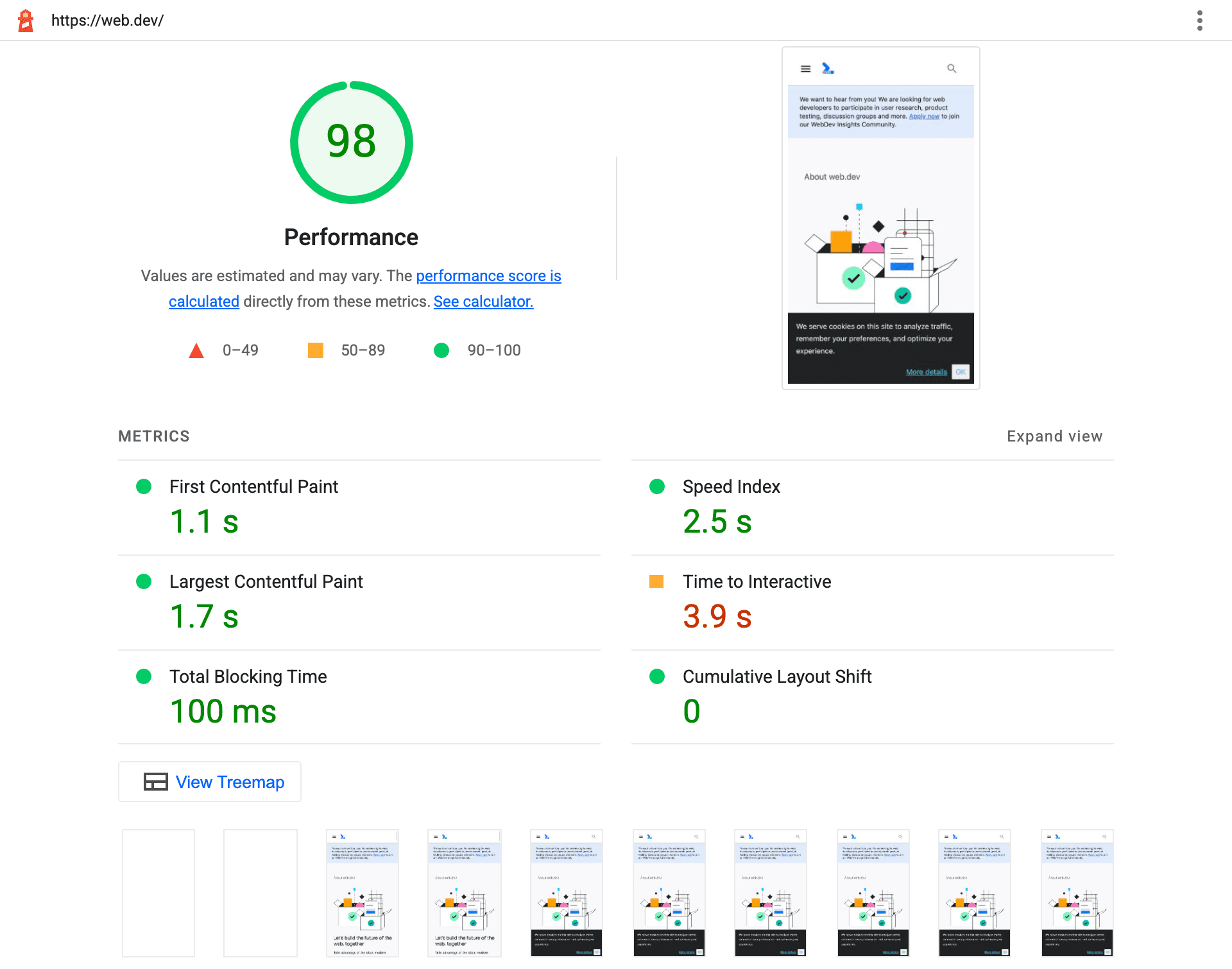The width and height of the screenshot is (1232, 969).
Task: Click the hamburger menu icon in preview
Action: click(x=805, y=69)
